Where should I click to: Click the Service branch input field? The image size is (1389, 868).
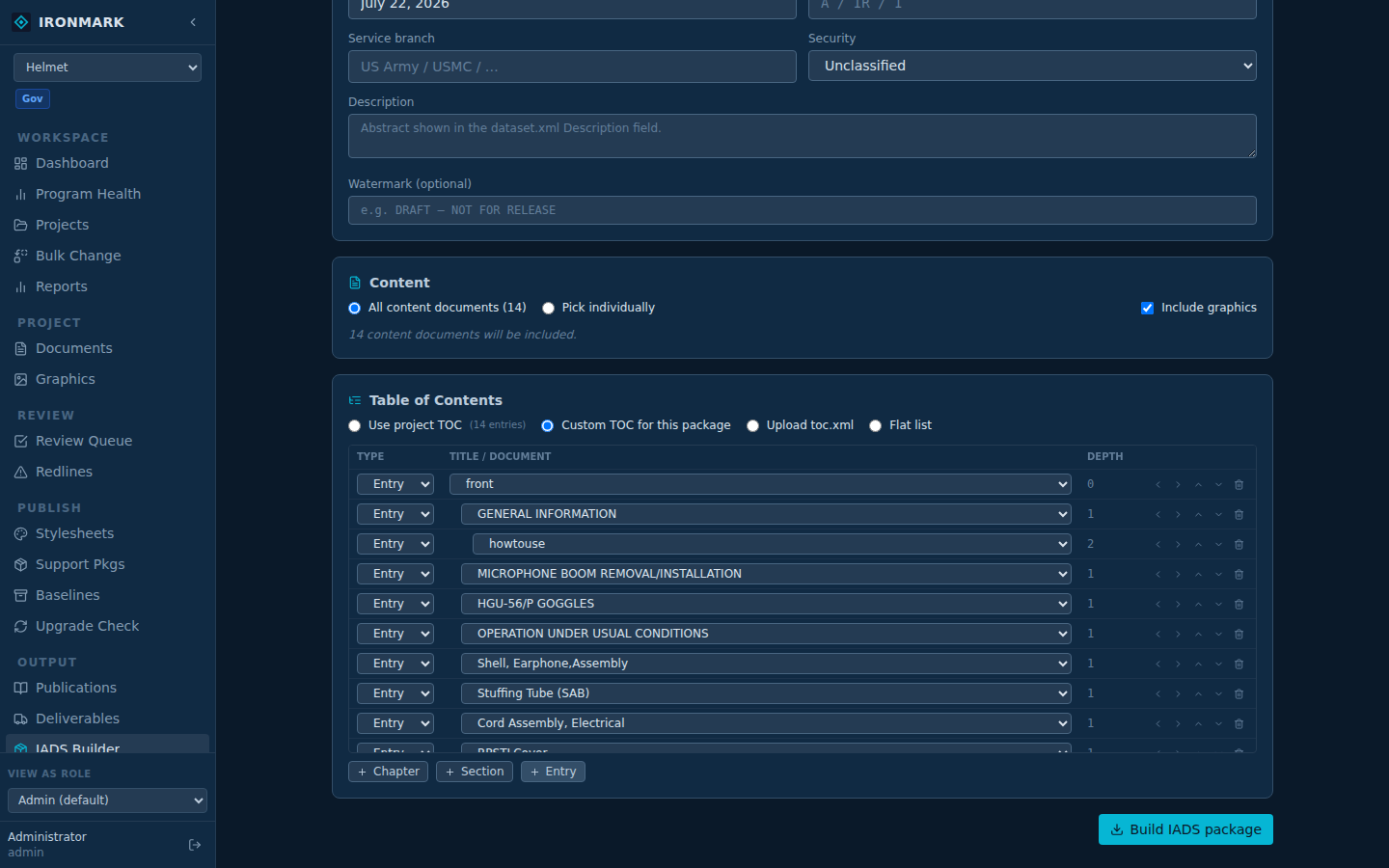(x=572, y=67)
